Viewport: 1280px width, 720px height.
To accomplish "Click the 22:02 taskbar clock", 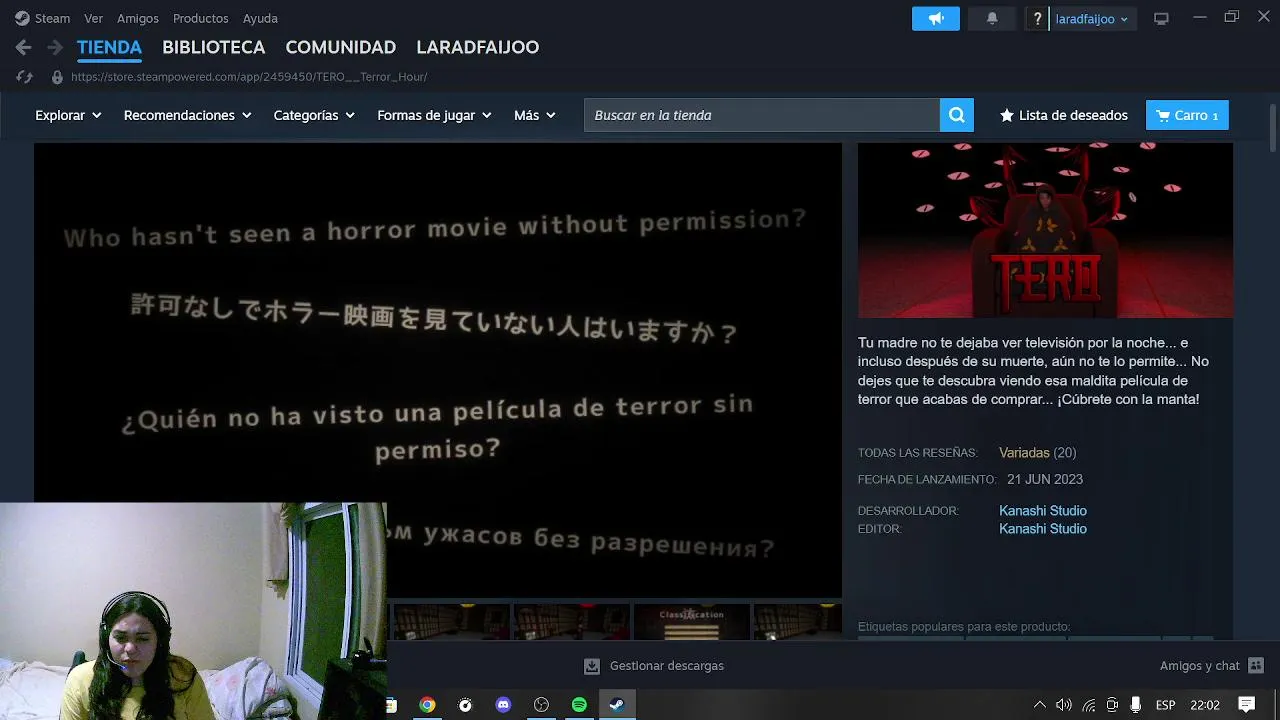I will point(1205,705).
